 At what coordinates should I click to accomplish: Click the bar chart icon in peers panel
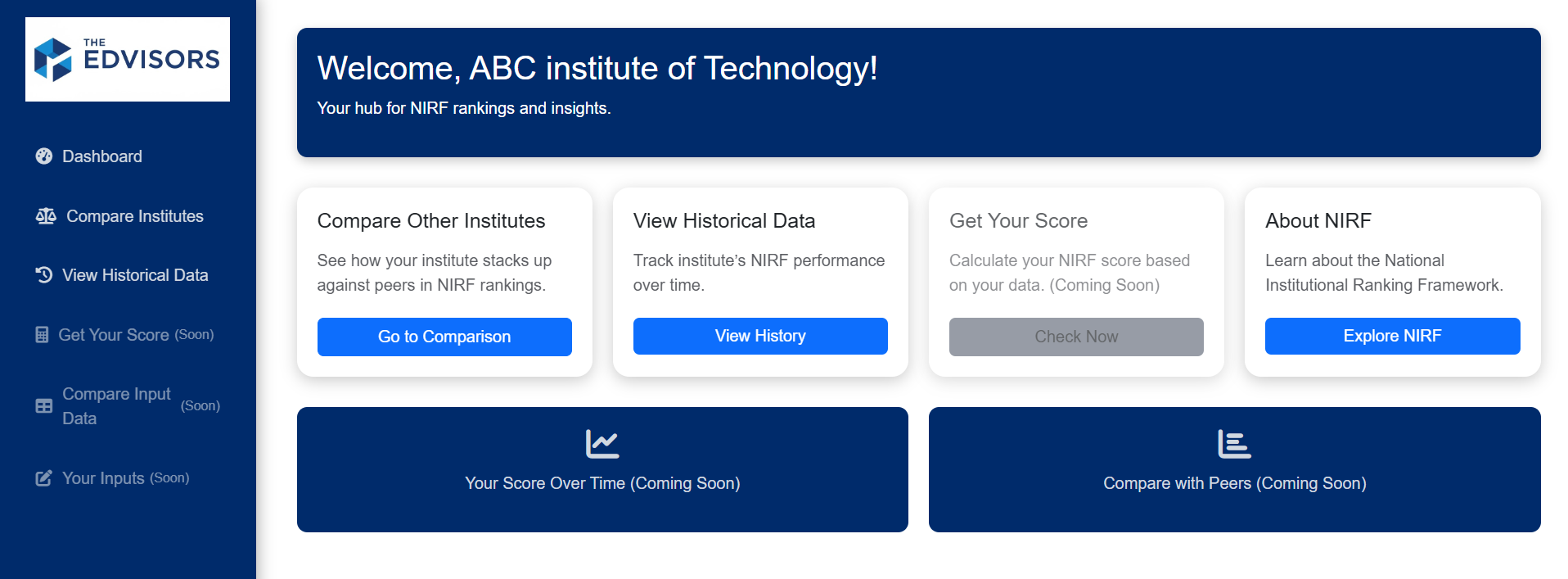point(1234,444)
